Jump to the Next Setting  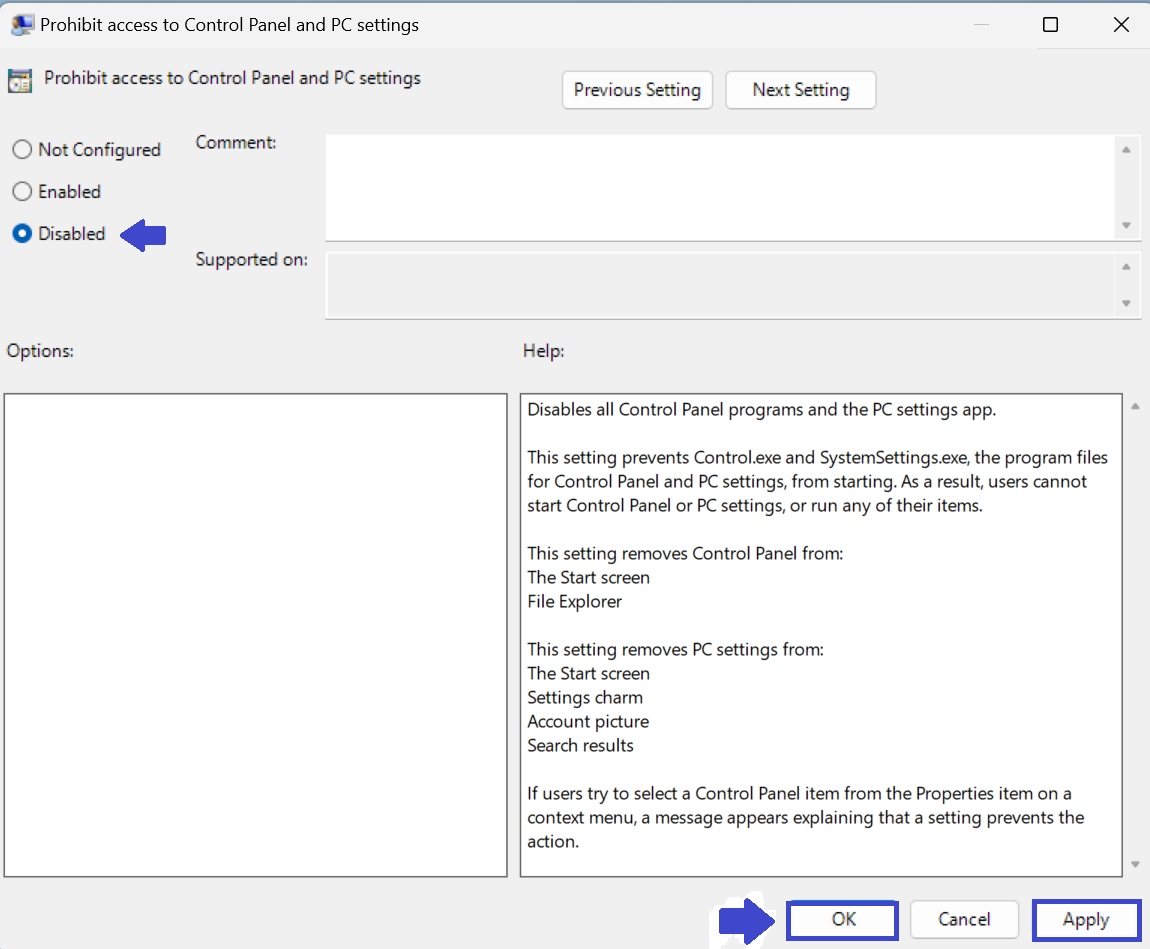[x=800, y=90]
